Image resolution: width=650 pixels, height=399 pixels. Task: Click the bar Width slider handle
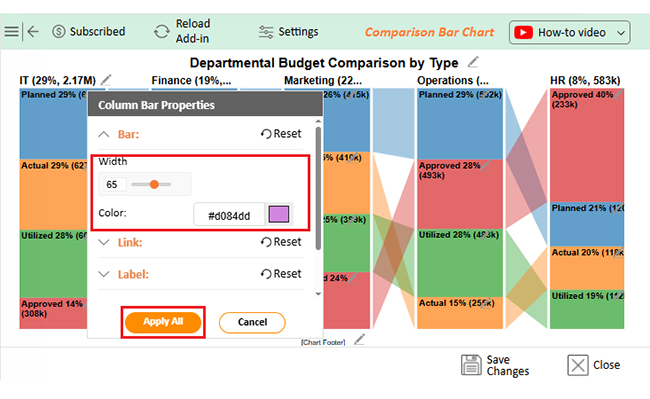pyautogui.click(x=154, y=184)
